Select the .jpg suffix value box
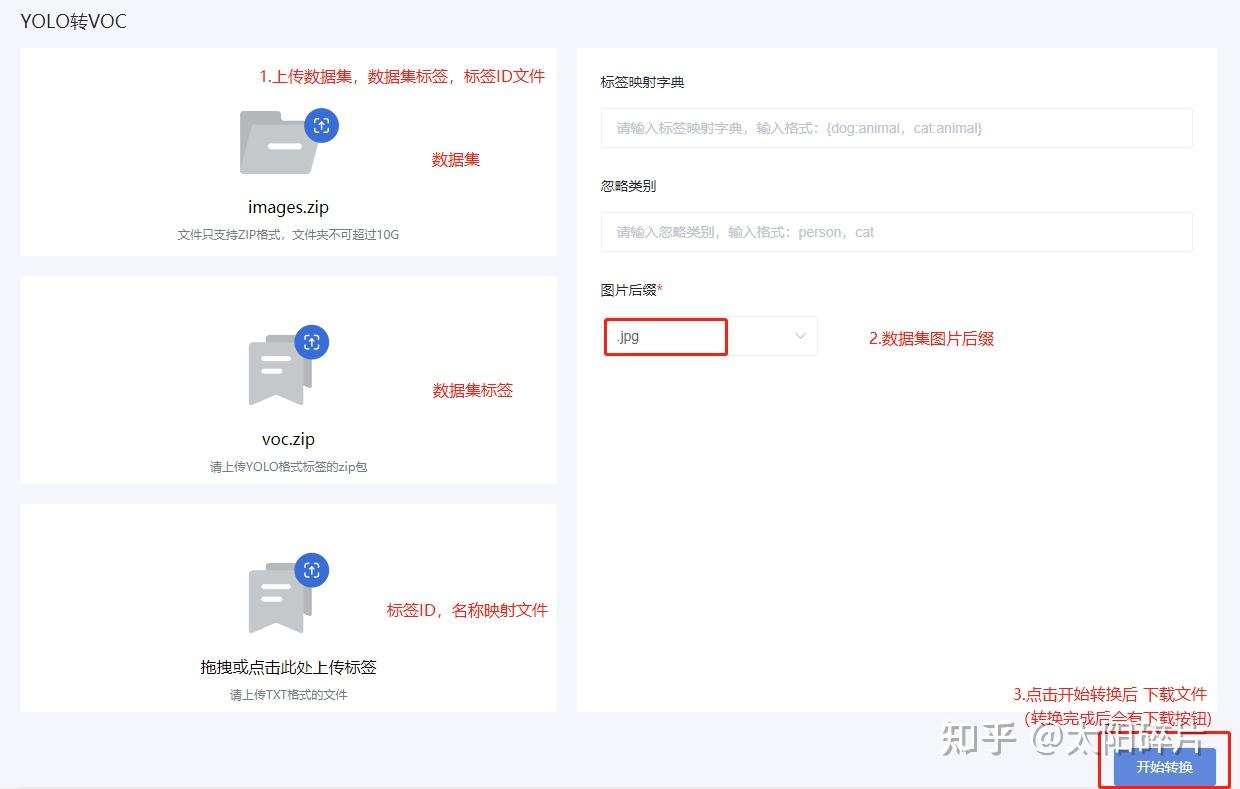The width and height of the screenshot is (1240, 789). click(x=665, y=336)
